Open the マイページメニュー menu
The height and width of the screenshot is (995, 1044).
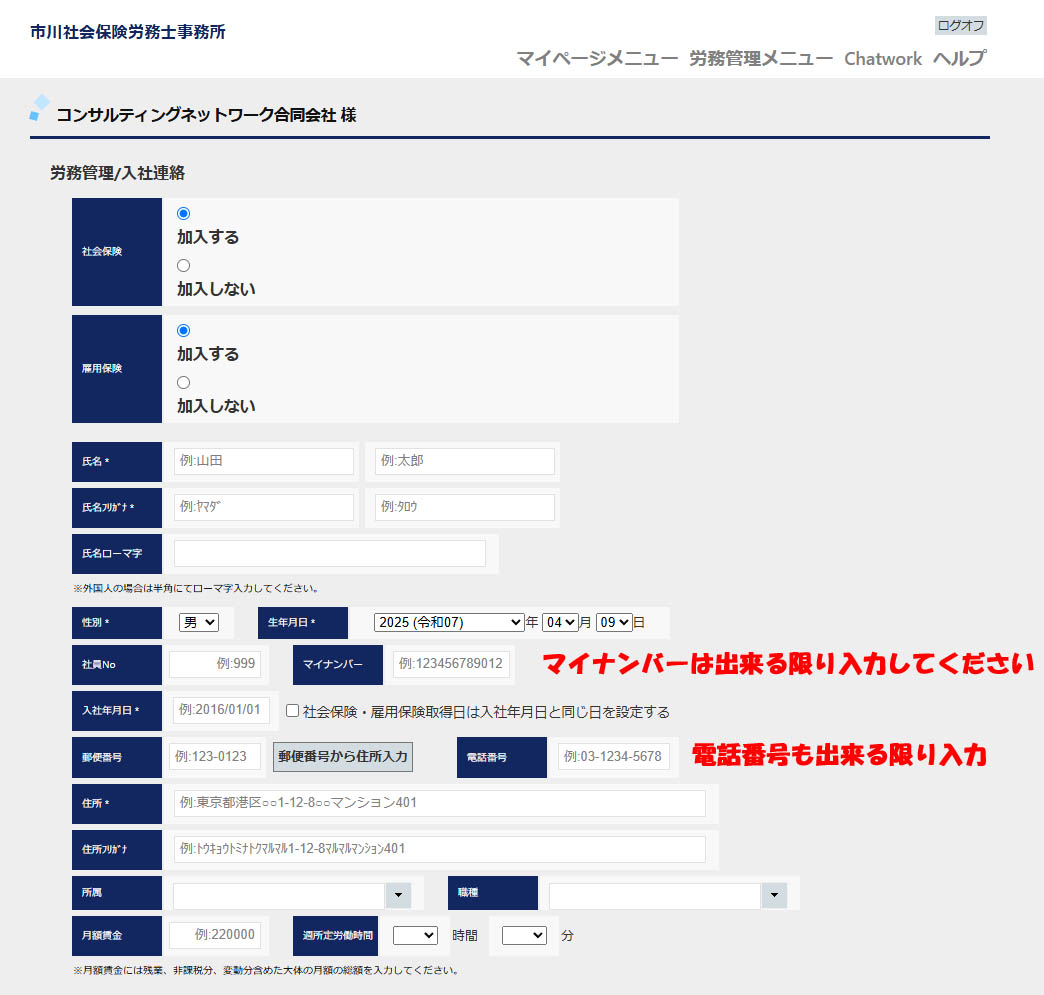pyautogui.click(x=597, y=58)
